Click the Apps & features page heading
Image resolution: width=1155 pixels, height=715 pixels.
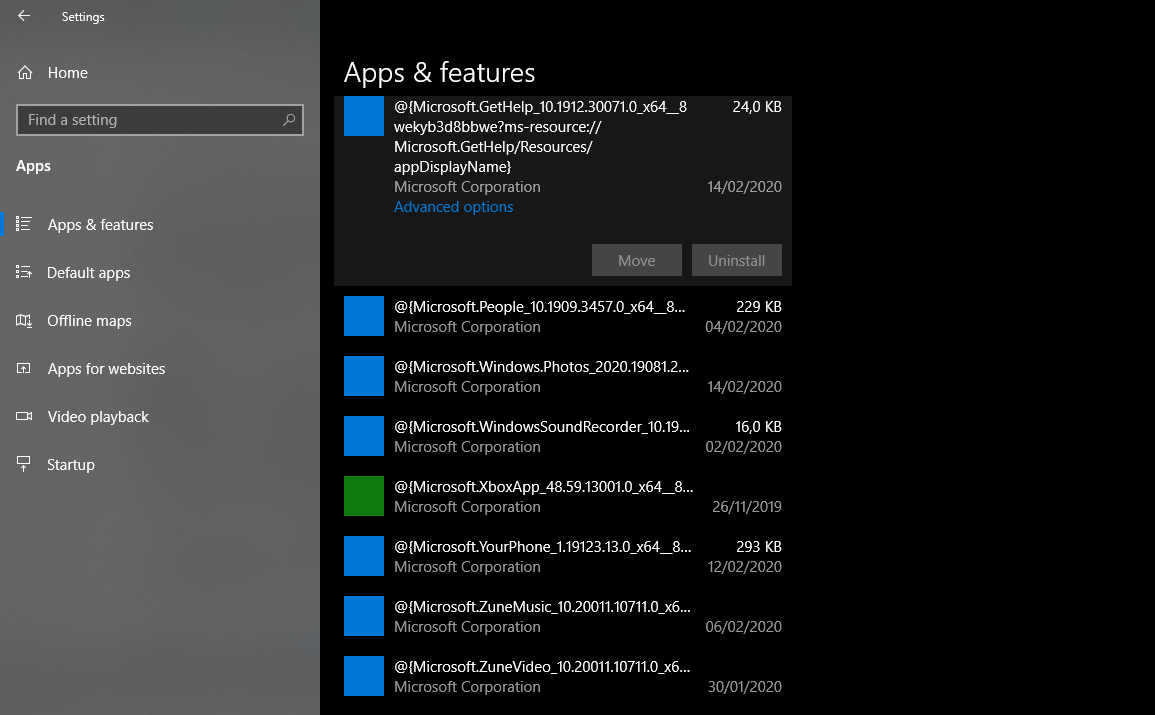439,73
